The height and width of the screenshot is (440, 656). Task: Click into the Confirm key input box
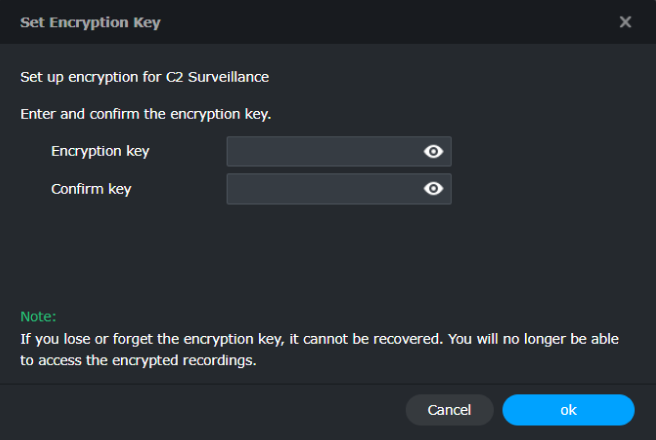click(x=322, y=189)
